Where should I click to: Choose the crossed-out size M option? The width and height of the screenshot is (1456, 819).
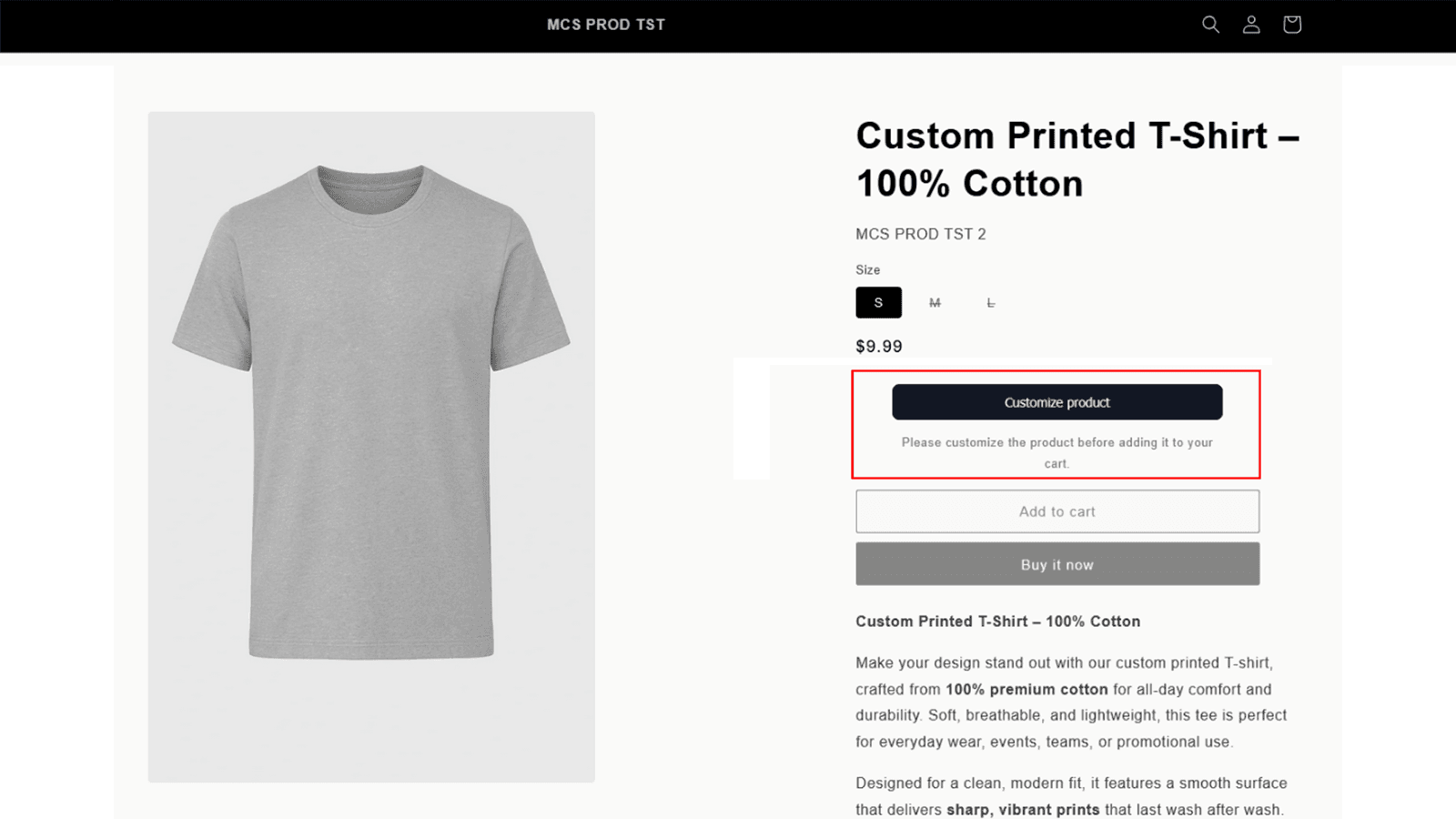[935, 302]
